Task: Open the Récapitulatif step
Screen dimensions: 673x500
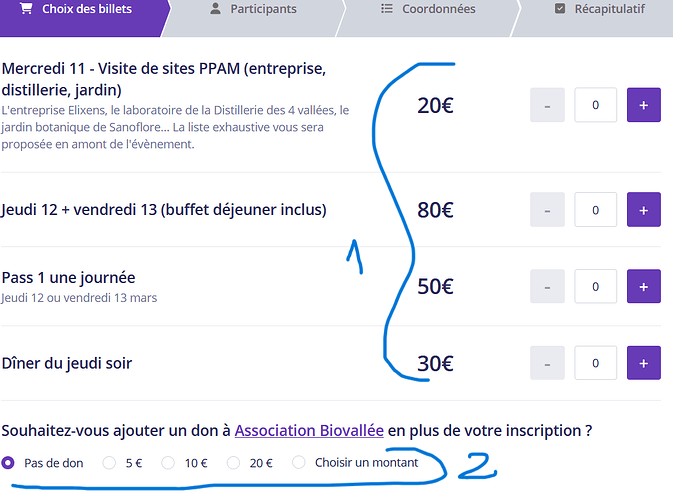Action: point(599,10)
